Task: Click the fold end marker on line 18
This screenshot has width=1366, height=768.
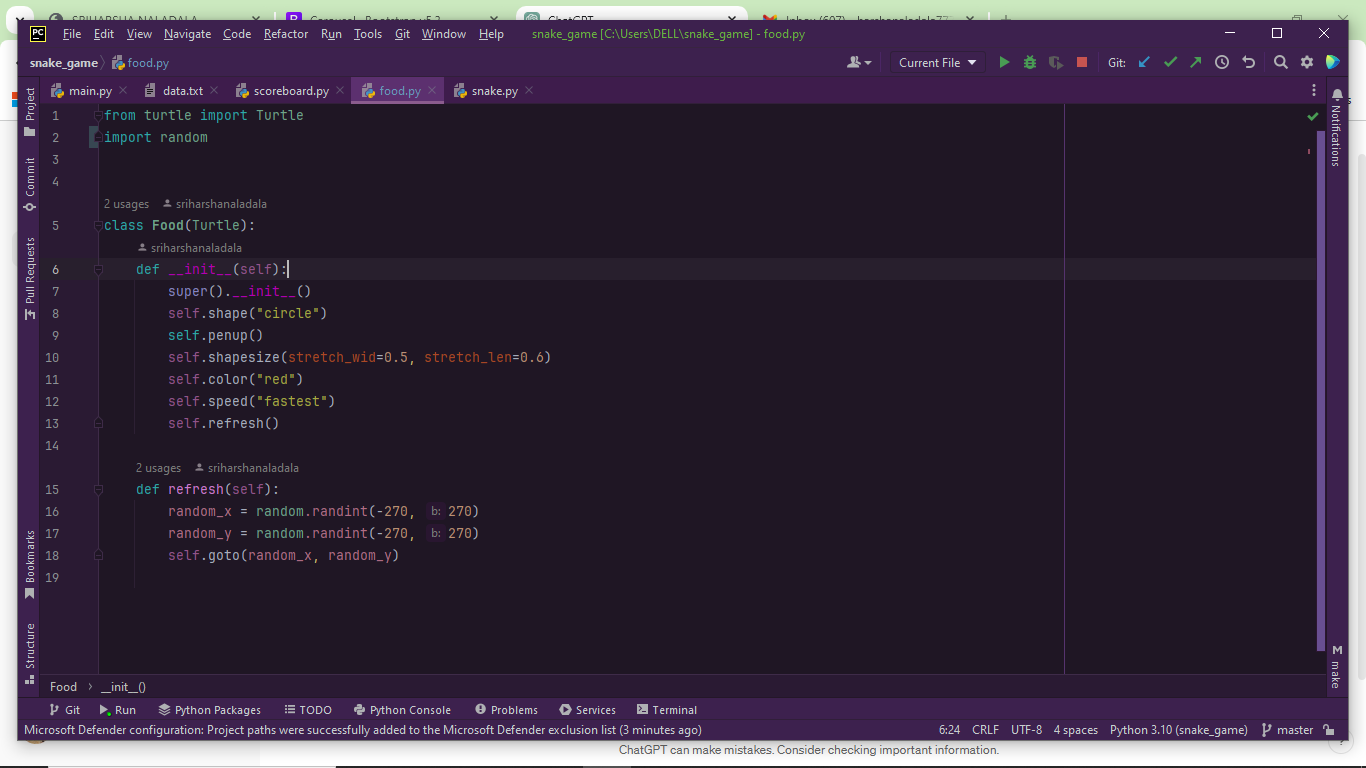Action: tap(98, 556)
